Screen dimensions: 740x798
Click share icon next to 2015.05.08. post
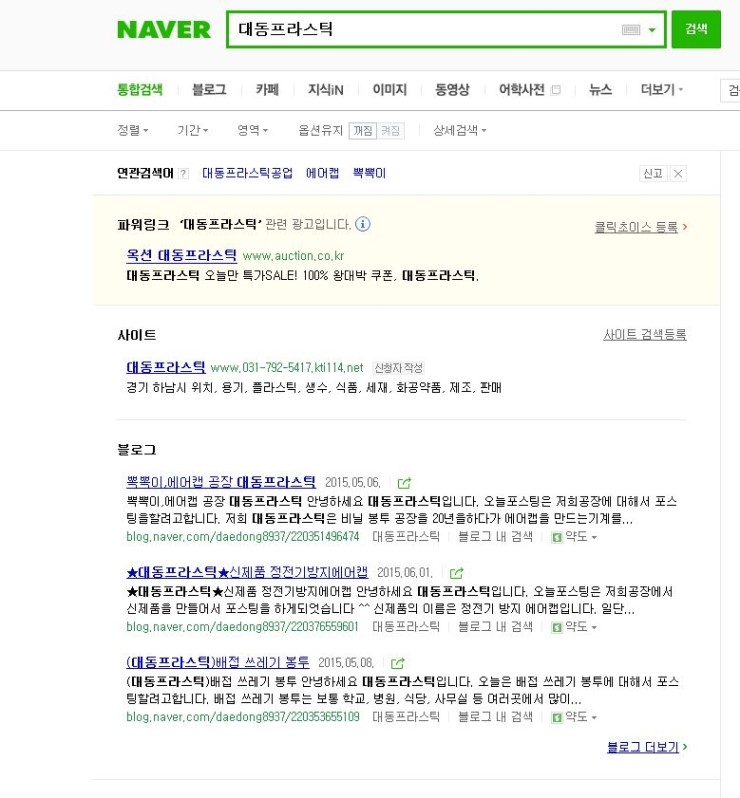click(397, 663)
